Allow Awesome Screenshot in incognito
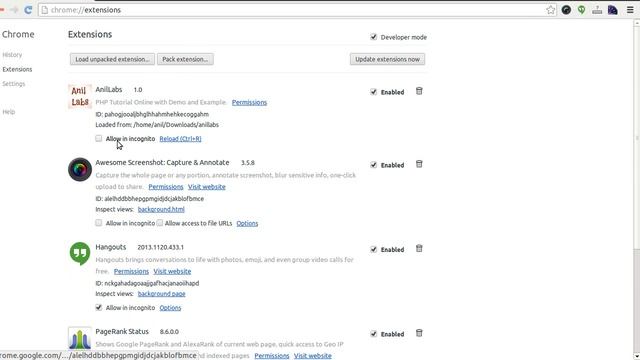The image size is (640, 360). pyautogui.click(x=99, y=223)
